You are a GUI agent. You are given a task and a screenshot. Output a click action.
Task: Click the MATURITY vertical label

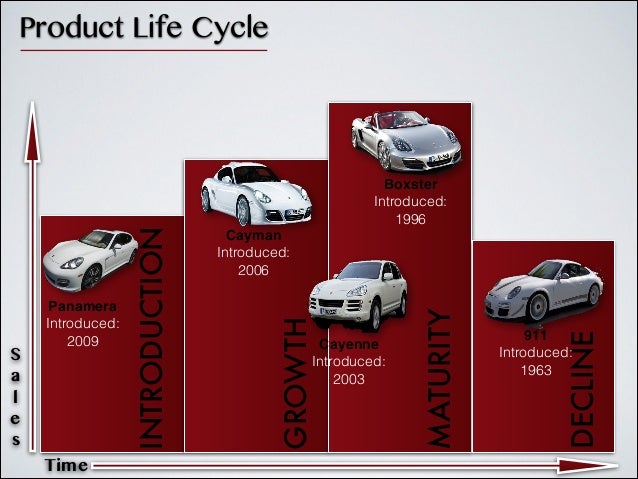tap(439, 378)
